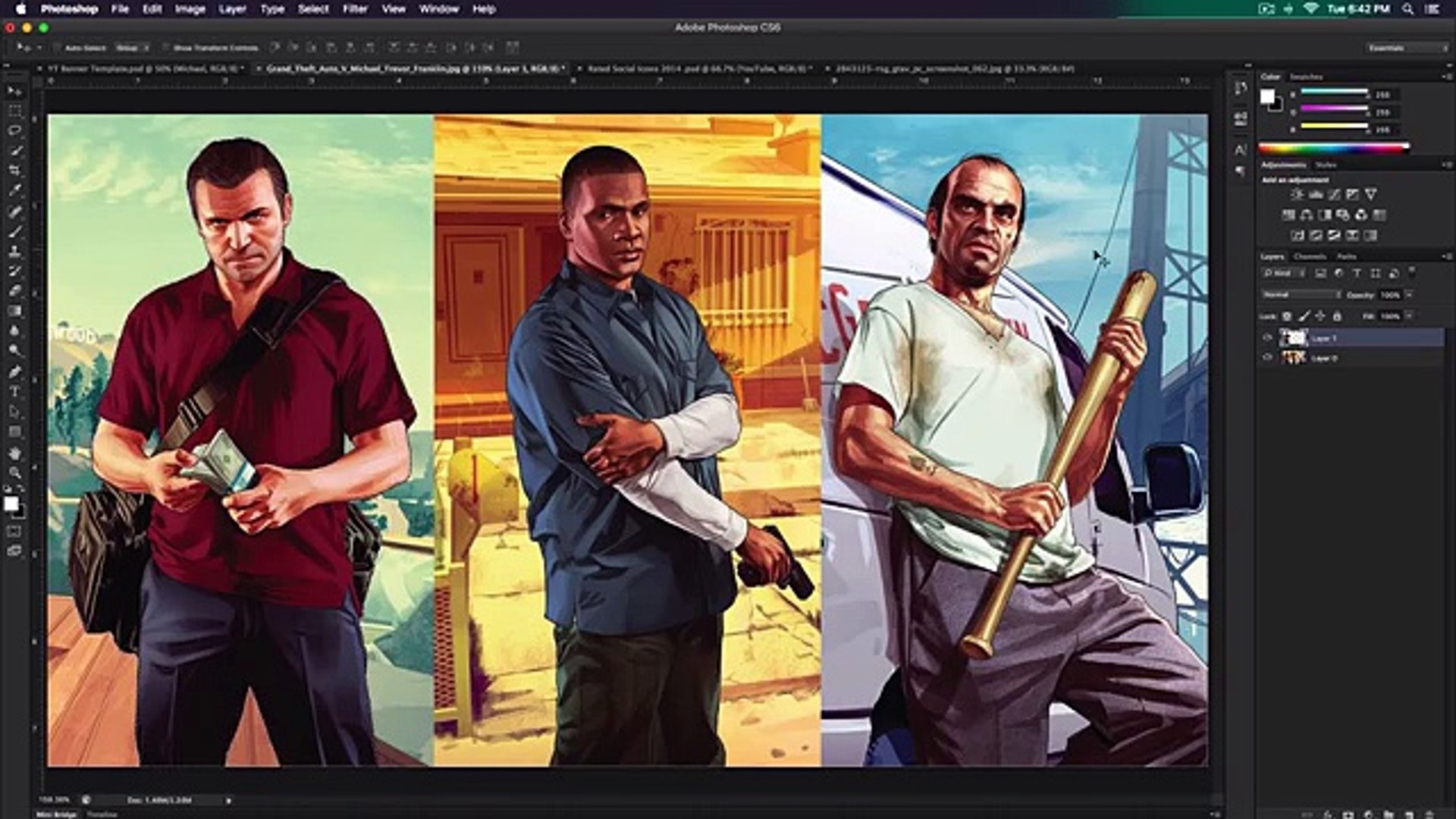This screenshot has width=1456, height=819.
Task: Choose the Crop tool
Action: click(11, 168)
